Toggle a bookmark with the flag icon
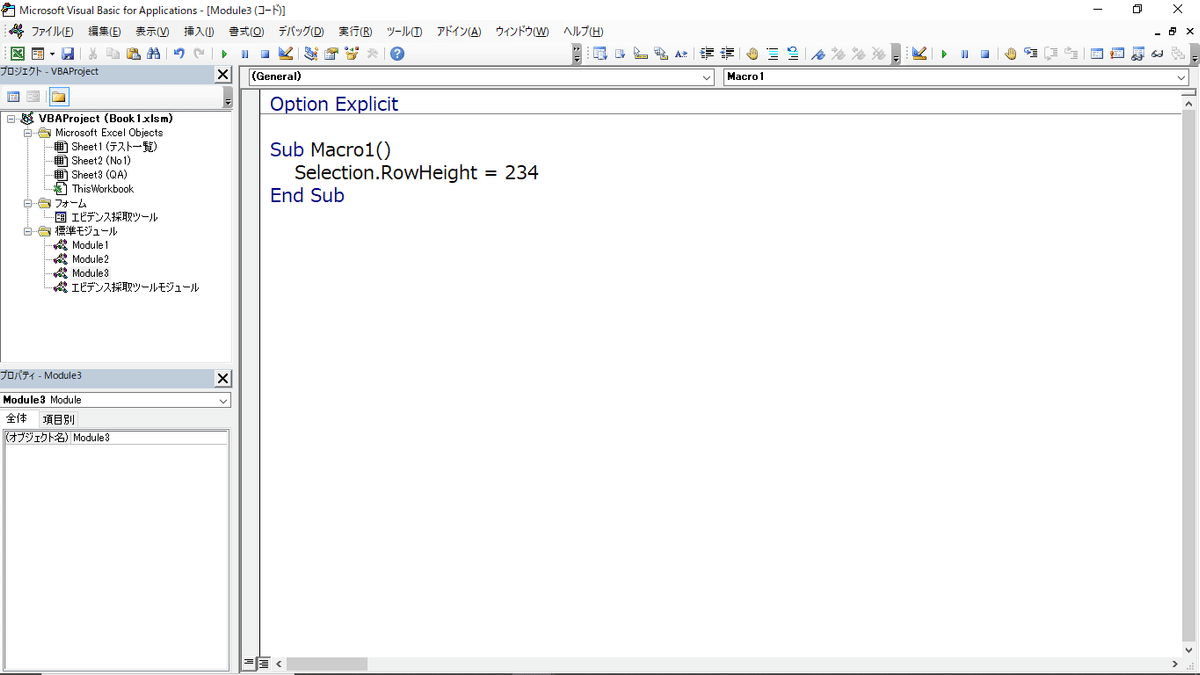The height and width of the screenshot is (675, 1200). click(818, 54)
